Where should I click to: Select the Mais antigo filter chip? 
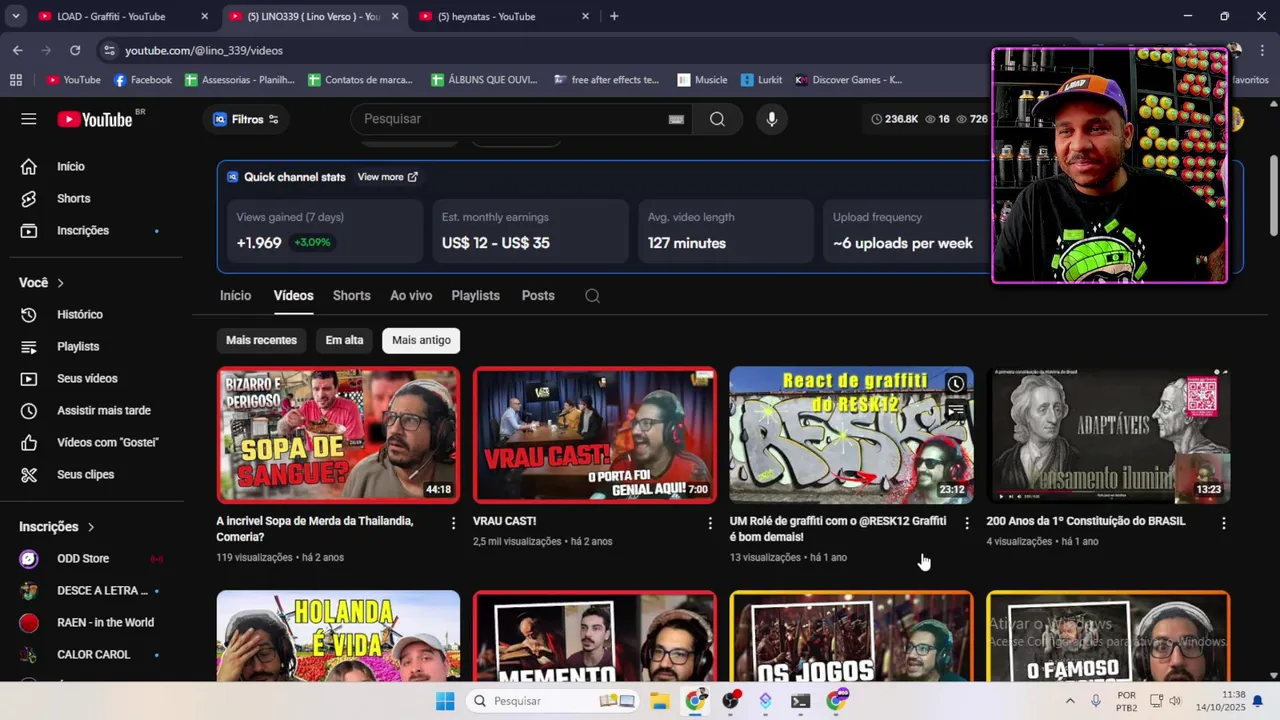[421, 340]
